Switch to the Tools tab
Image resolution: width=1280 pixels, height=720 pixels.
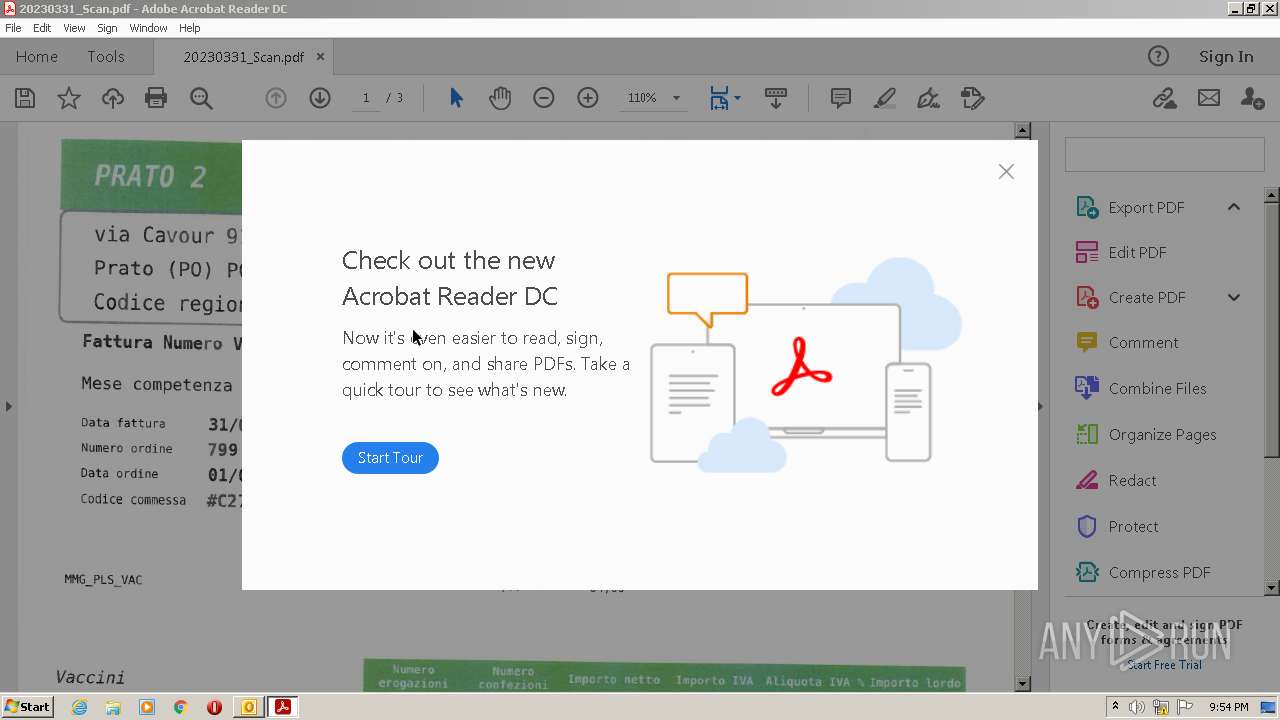tap(106, 57)
